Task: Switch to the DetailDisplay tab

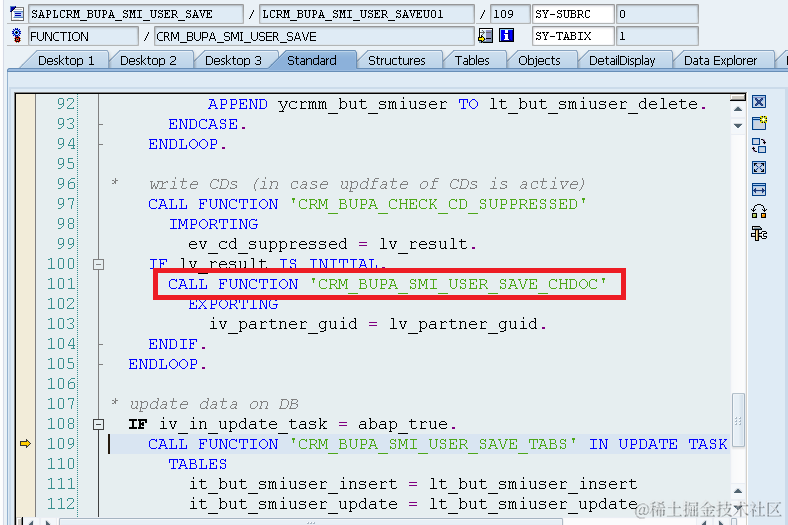Action: coord(622,60)
